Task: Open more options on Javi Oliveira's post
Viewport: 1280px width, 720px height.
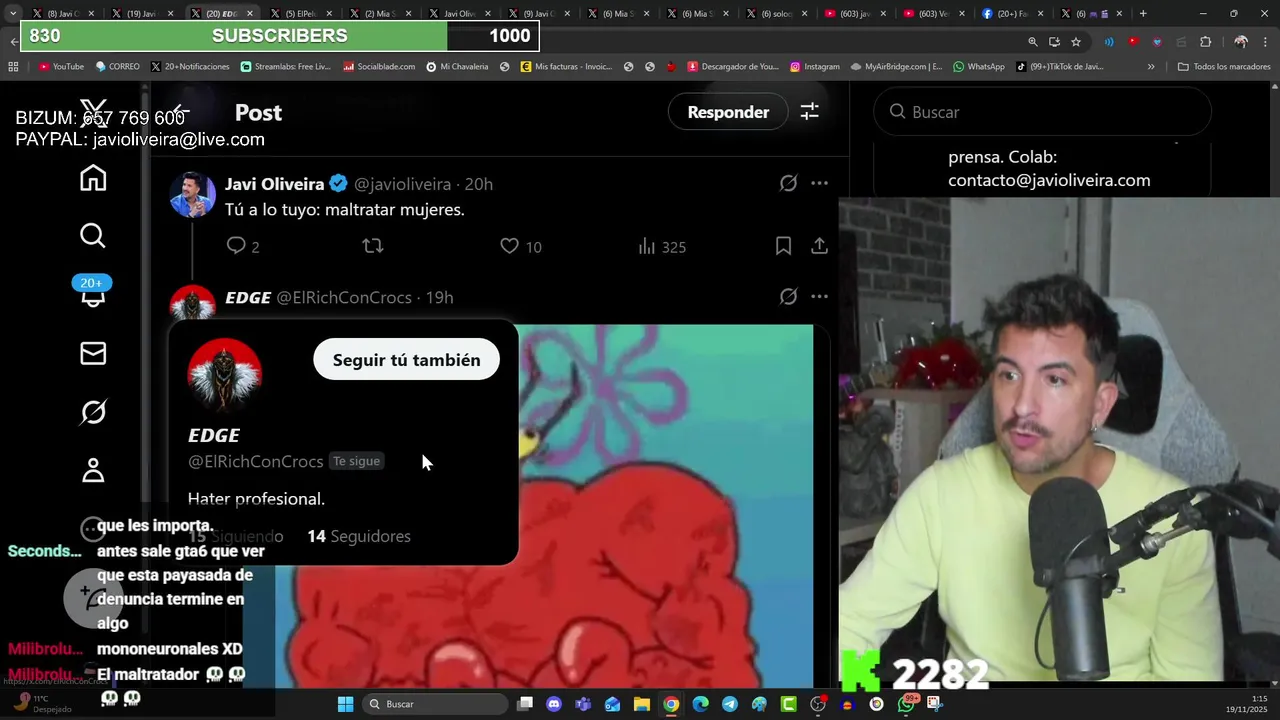Action: point(819,183)
